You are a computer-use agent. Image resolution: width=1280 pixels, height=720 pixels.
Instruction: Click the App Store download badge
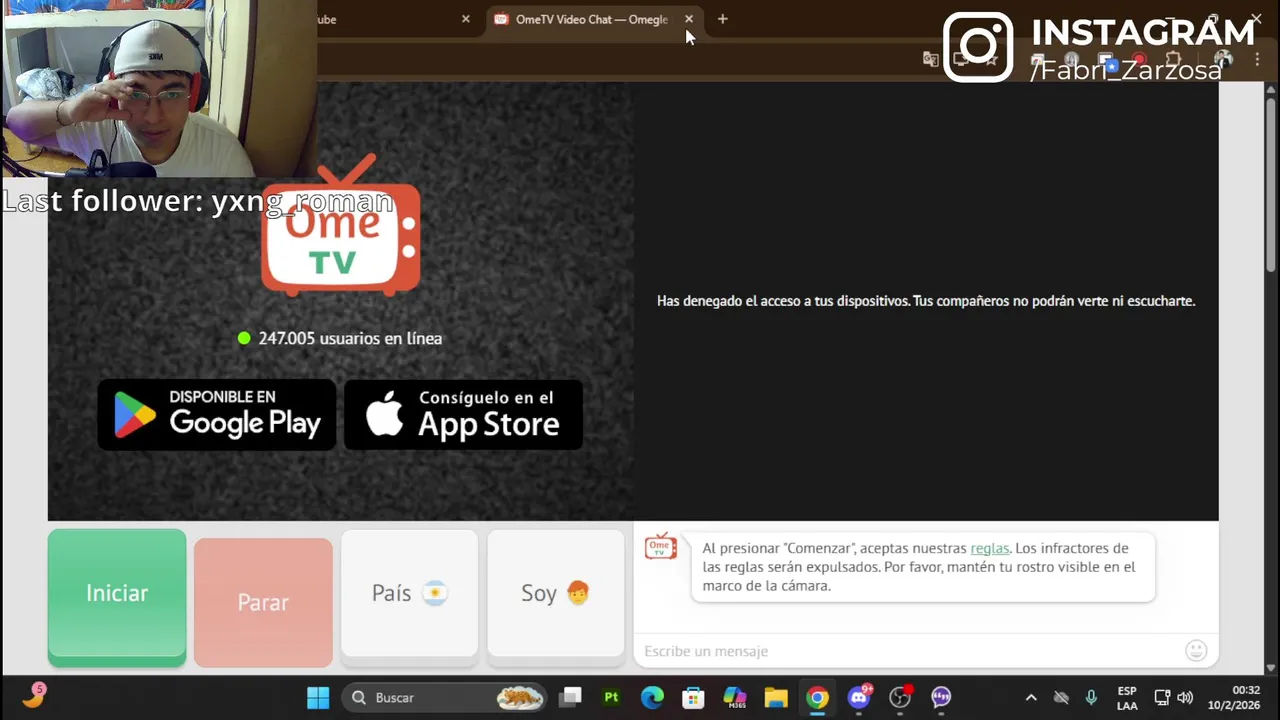point(463,414)
